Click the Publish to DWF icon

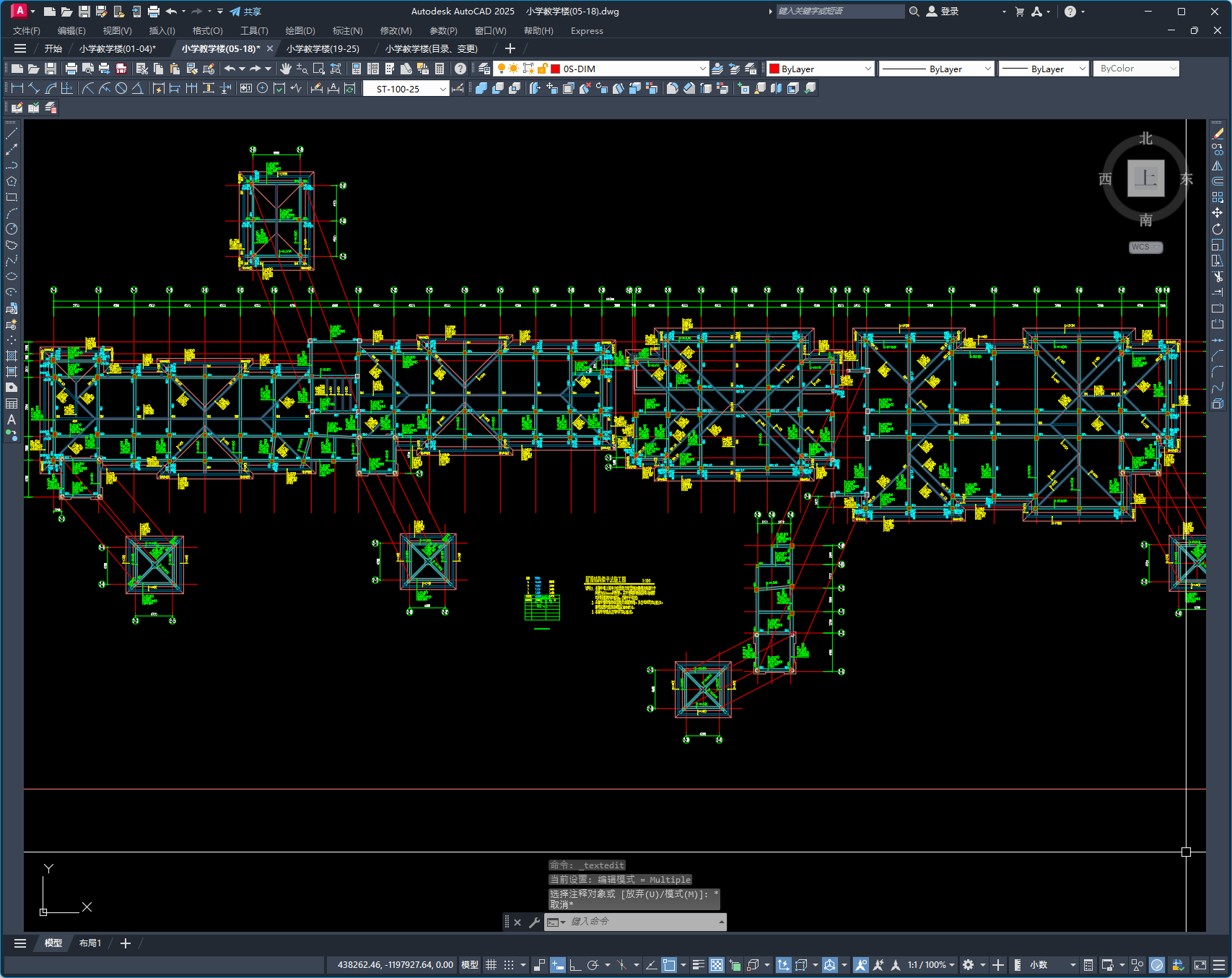(x=121, y=69)
